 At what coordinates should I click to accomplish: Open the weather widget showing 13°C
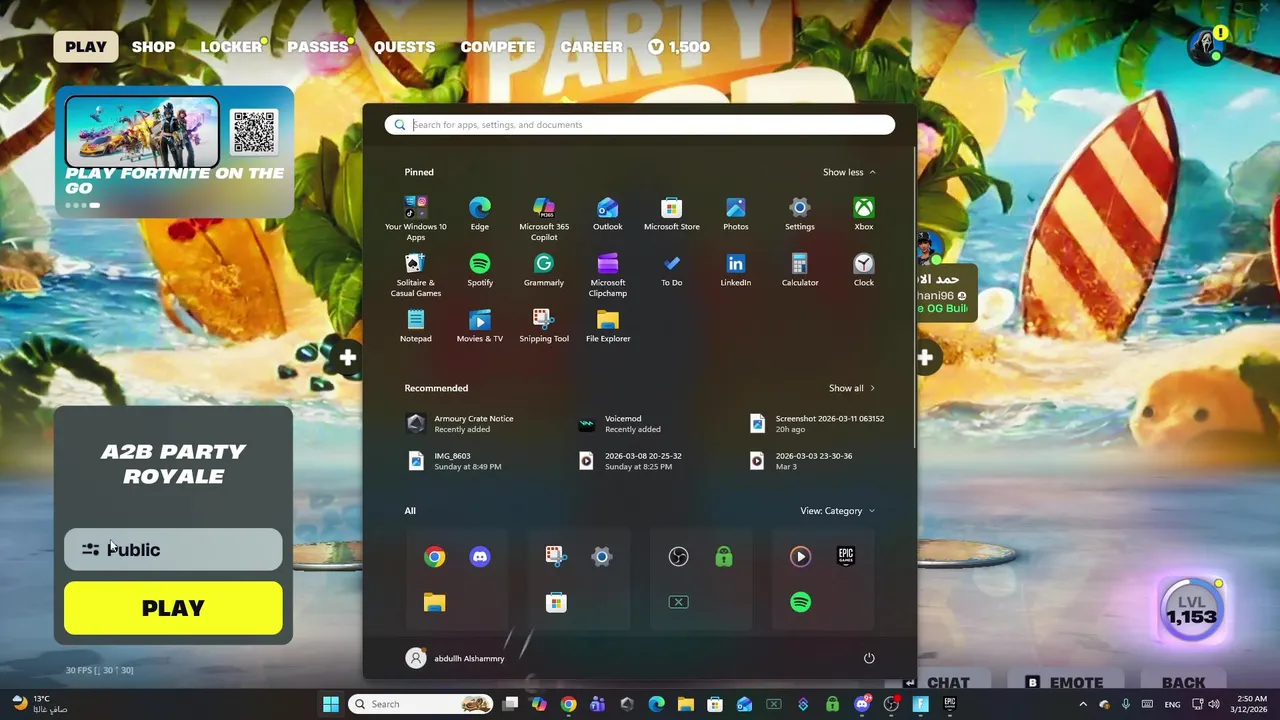point(40,704)
